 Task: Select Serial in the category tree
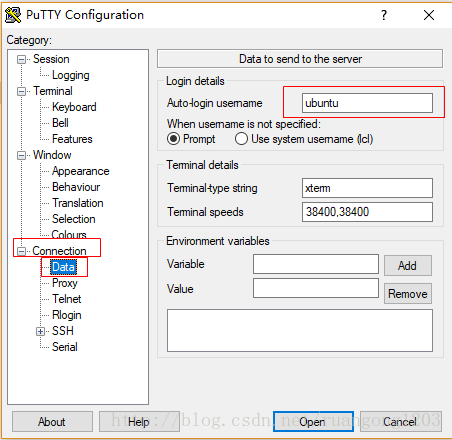click(65, 347)
